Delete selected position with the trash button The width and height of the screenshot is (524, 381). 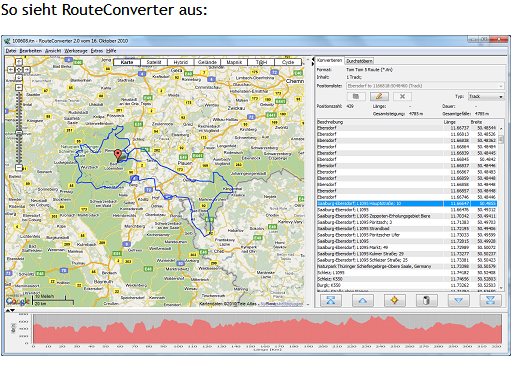pyautogui.click(x=426, y=300)
